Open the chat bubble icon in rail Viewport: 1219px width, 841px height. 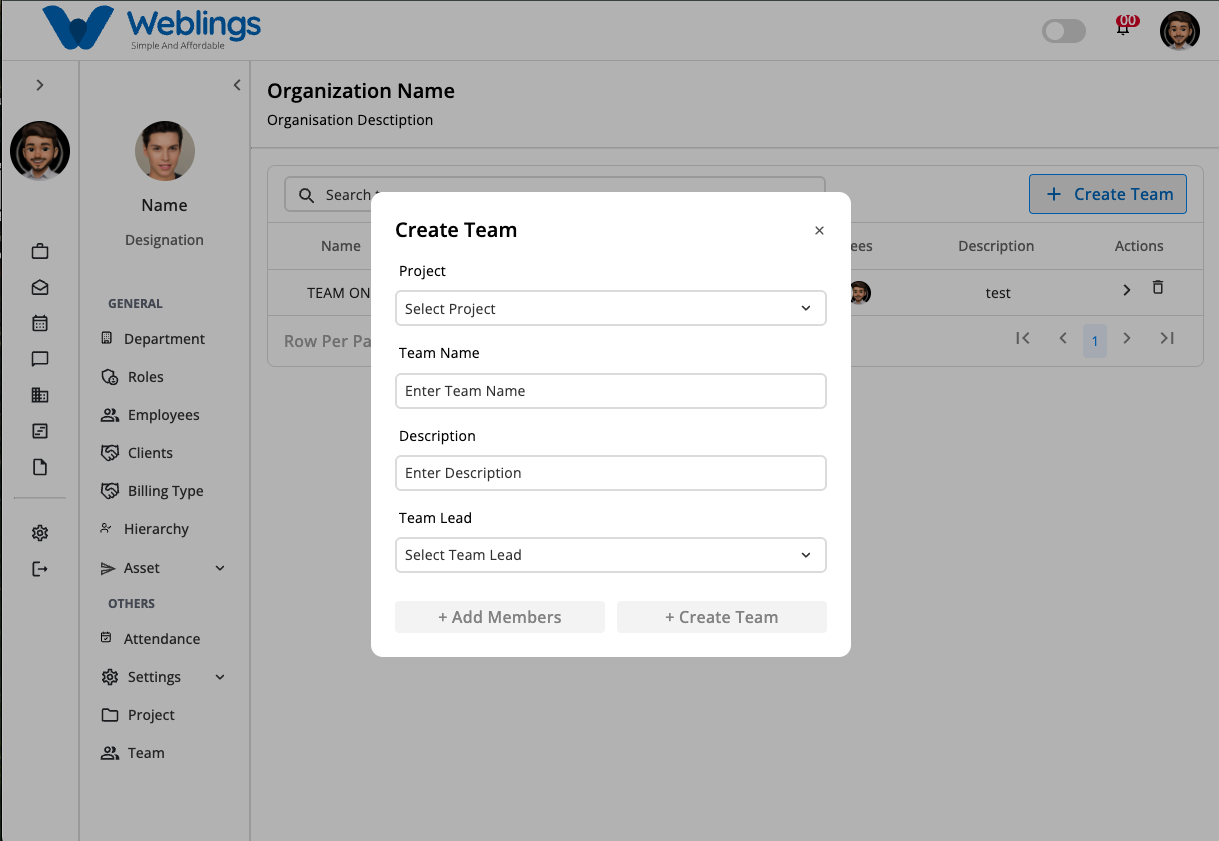(40, 359)
